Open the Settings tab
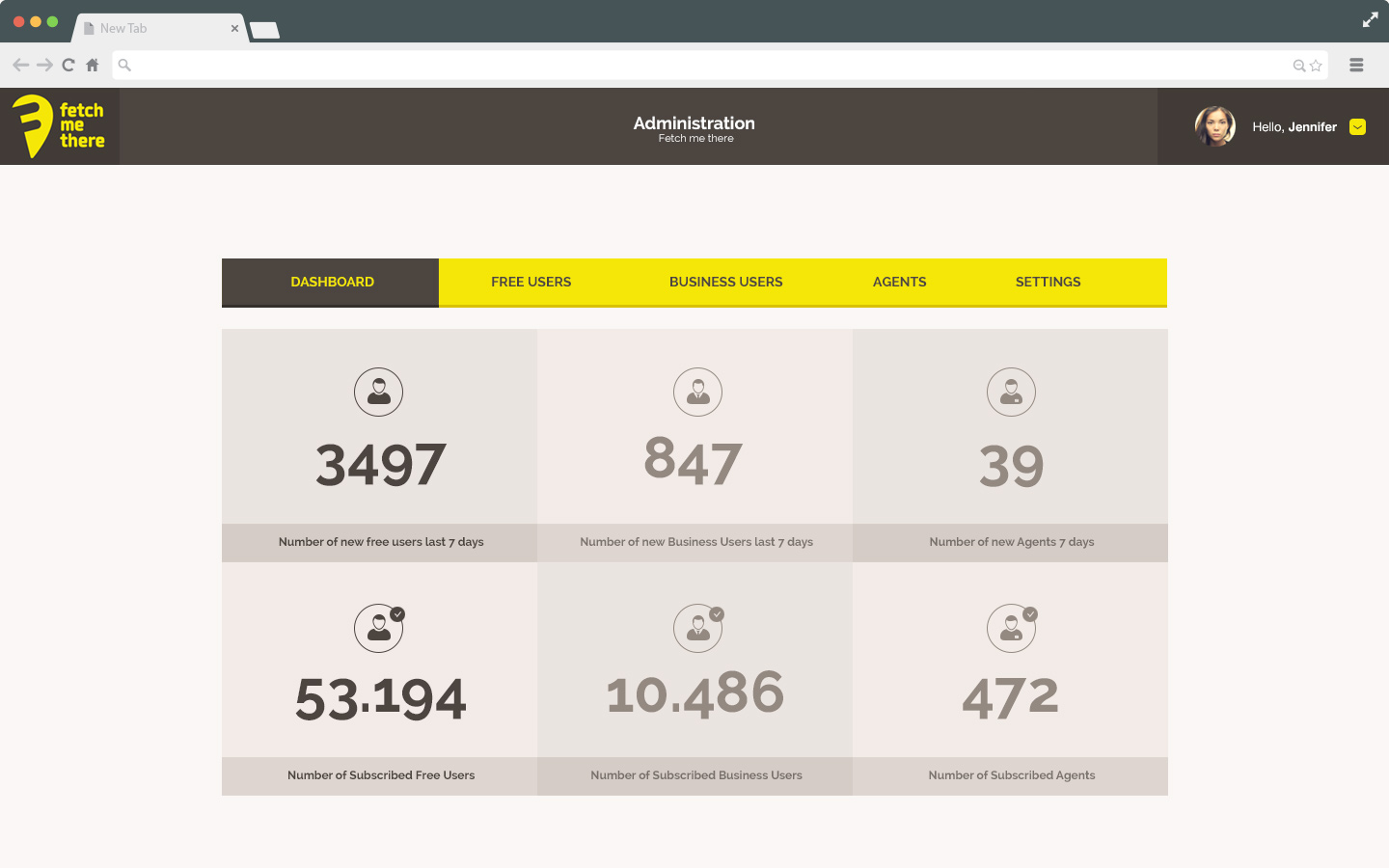Image resolution: width=1389 pixels, height=868 pixels. click(1048, 283)
